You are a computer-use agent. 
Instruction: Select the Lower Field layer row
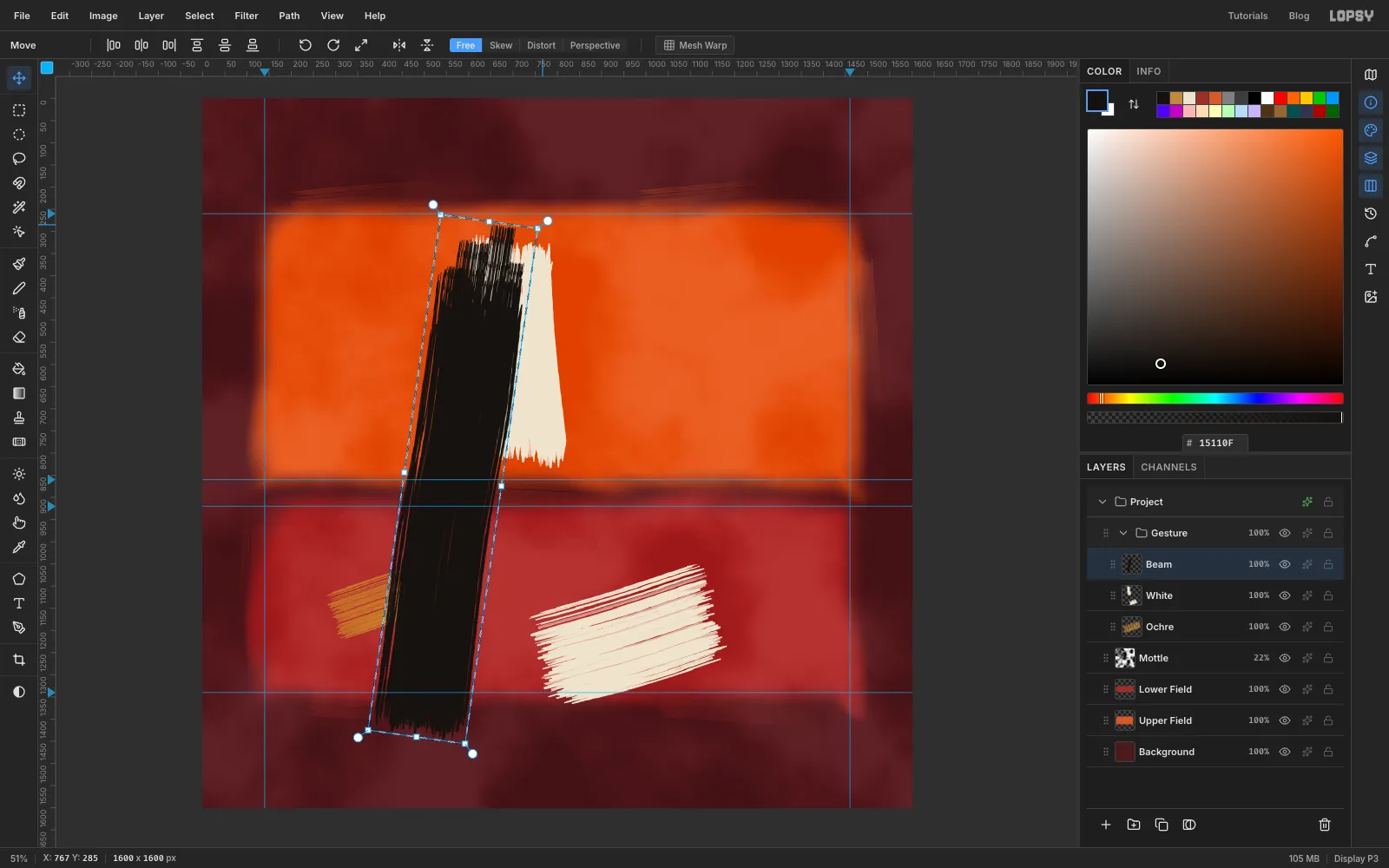click(x=1215, y=689)
